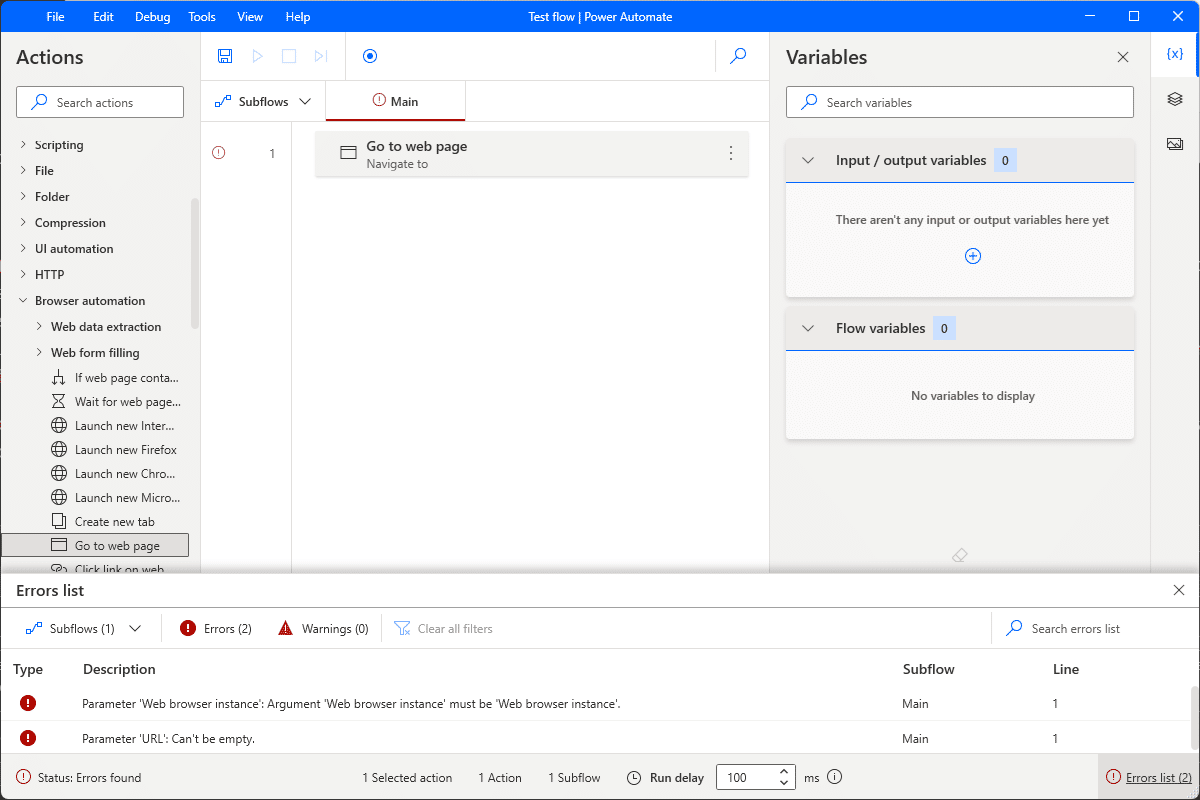The image size is (1200, 800).
Task: Run the next action step icon
Action: (x=320, y=56)
